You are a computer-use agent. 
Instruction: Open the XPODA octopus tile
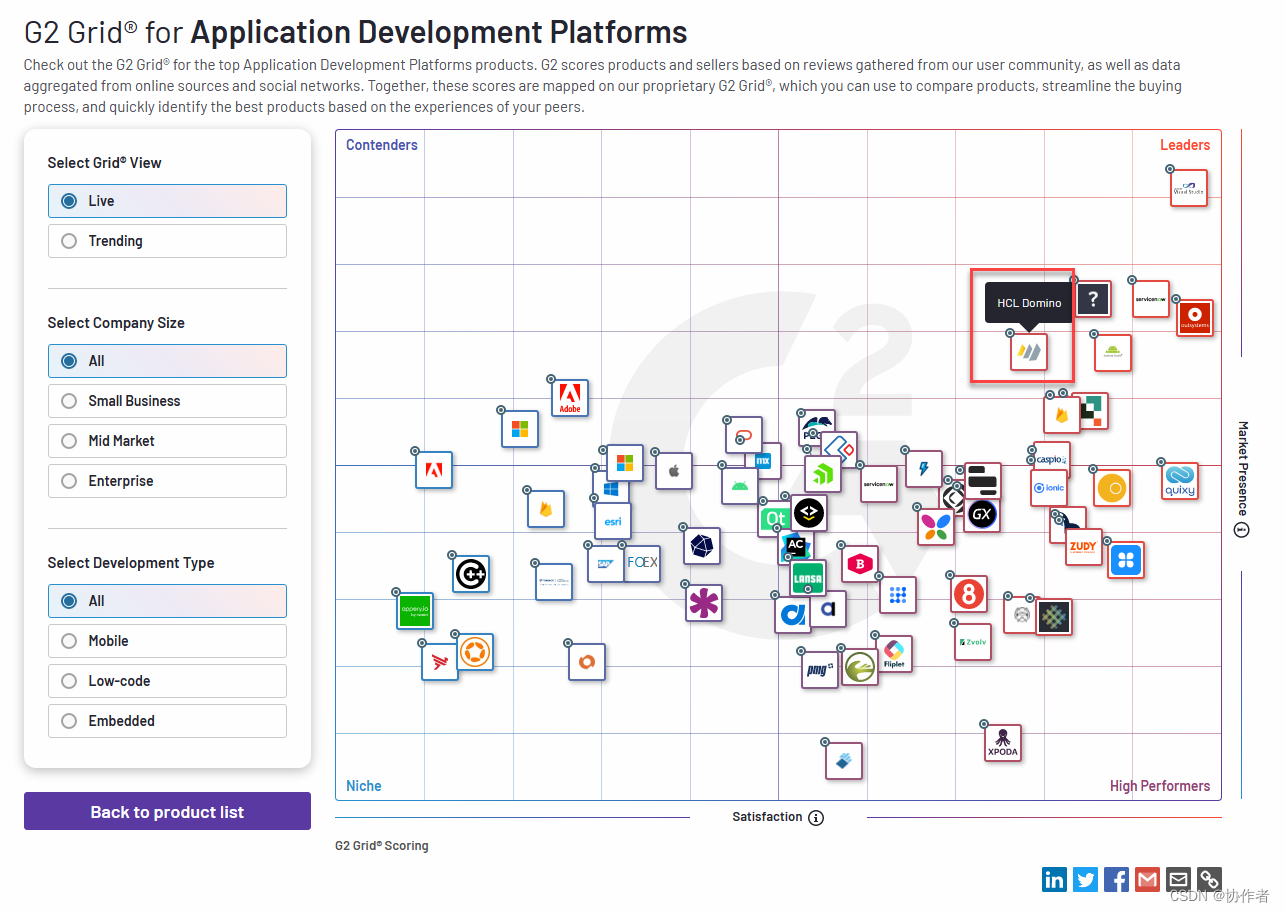click(1003, 742)
